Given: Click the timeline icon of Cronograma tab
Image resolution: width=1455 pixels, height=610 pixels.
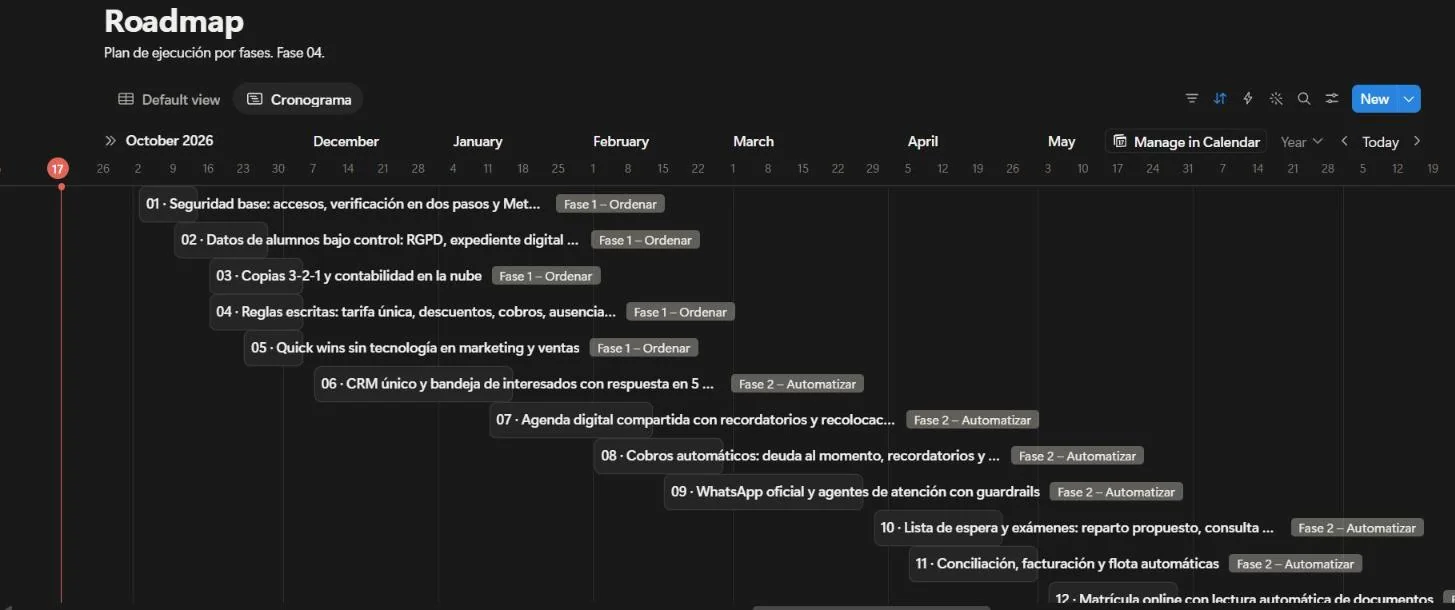Looking at the screenshot, I should pos(255,99).
